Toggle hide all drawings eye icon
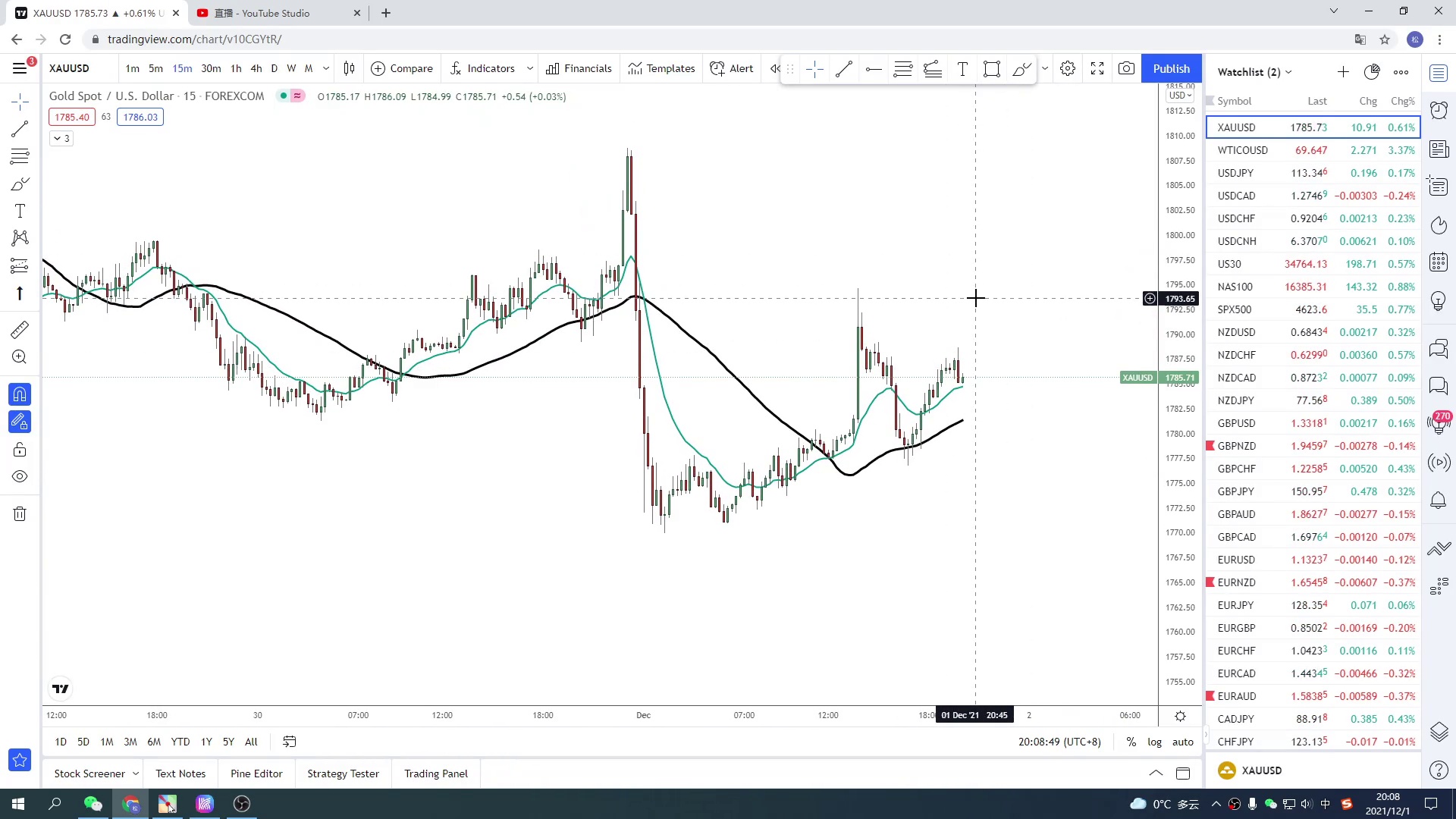1456x819 pixels. pyautogui.click(x=20, y=477)
